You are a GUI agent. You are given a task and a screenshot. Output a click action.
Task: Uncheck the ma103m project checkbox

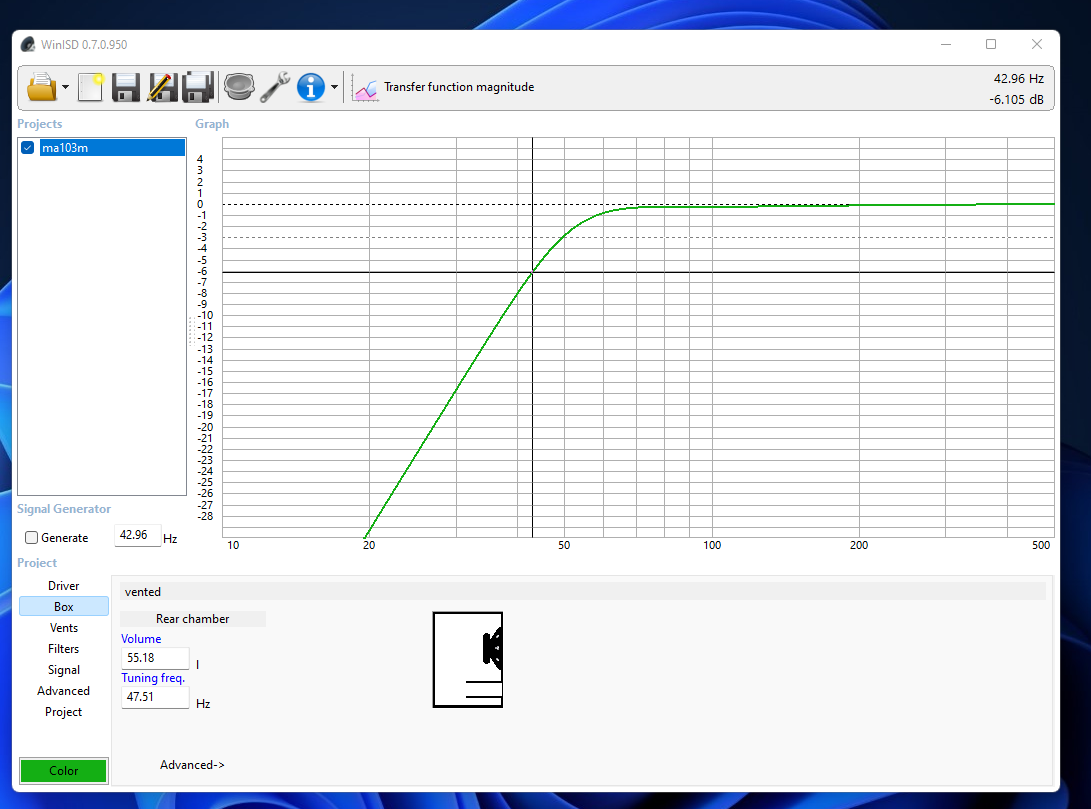coord(28,147)
